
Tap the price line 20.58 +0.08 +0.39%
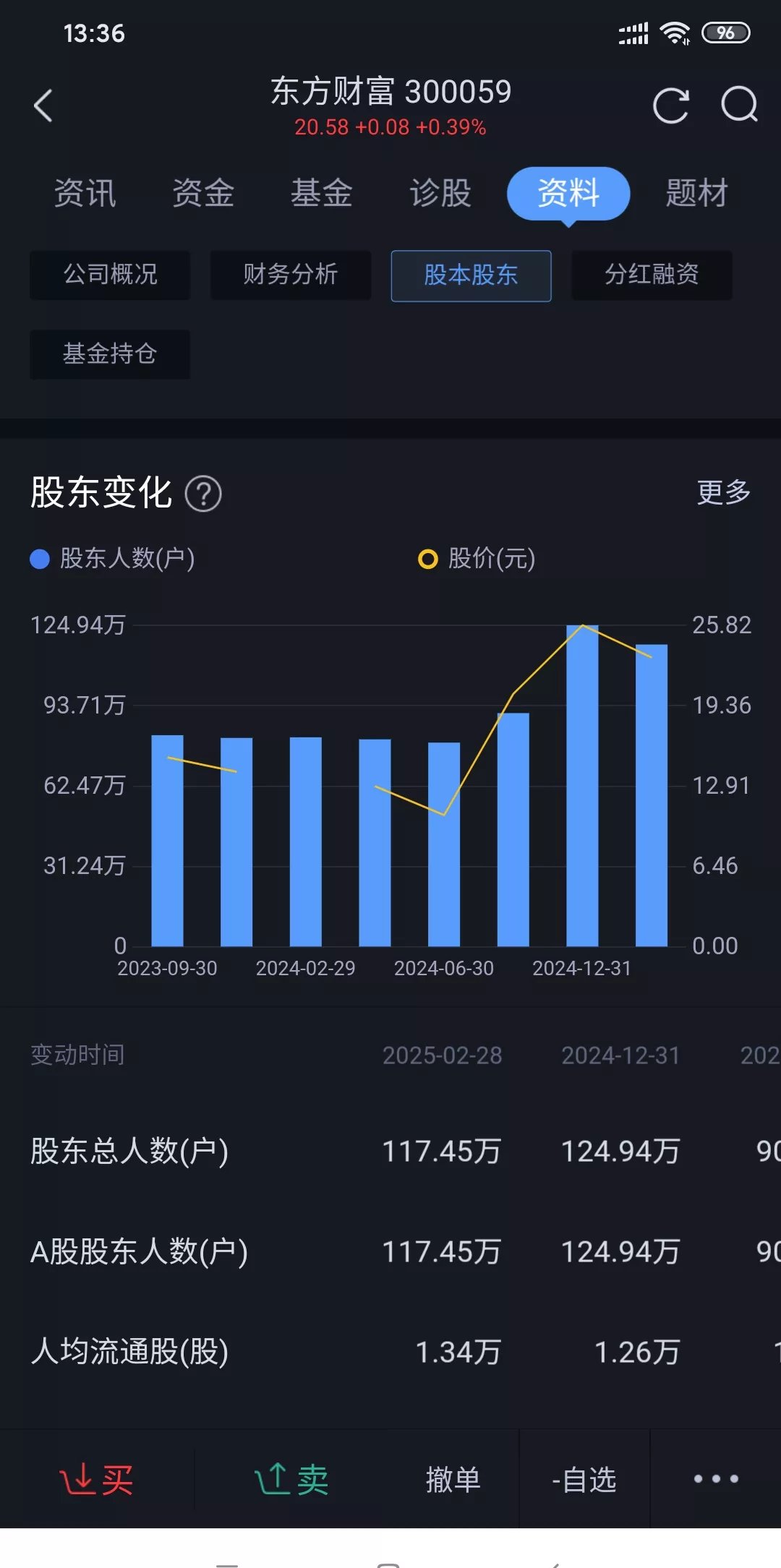[390, 127]
